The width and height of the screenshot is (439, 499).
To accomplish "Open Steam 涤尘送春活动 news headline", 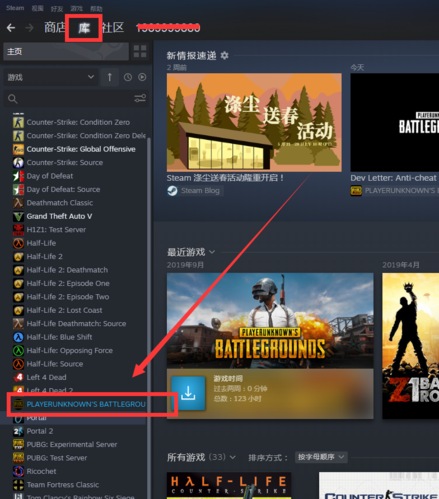I will [225, 178].
